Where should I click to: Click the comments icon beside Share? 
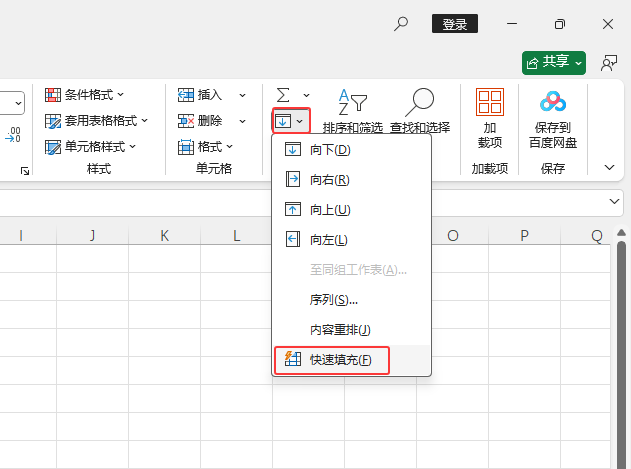608,62
